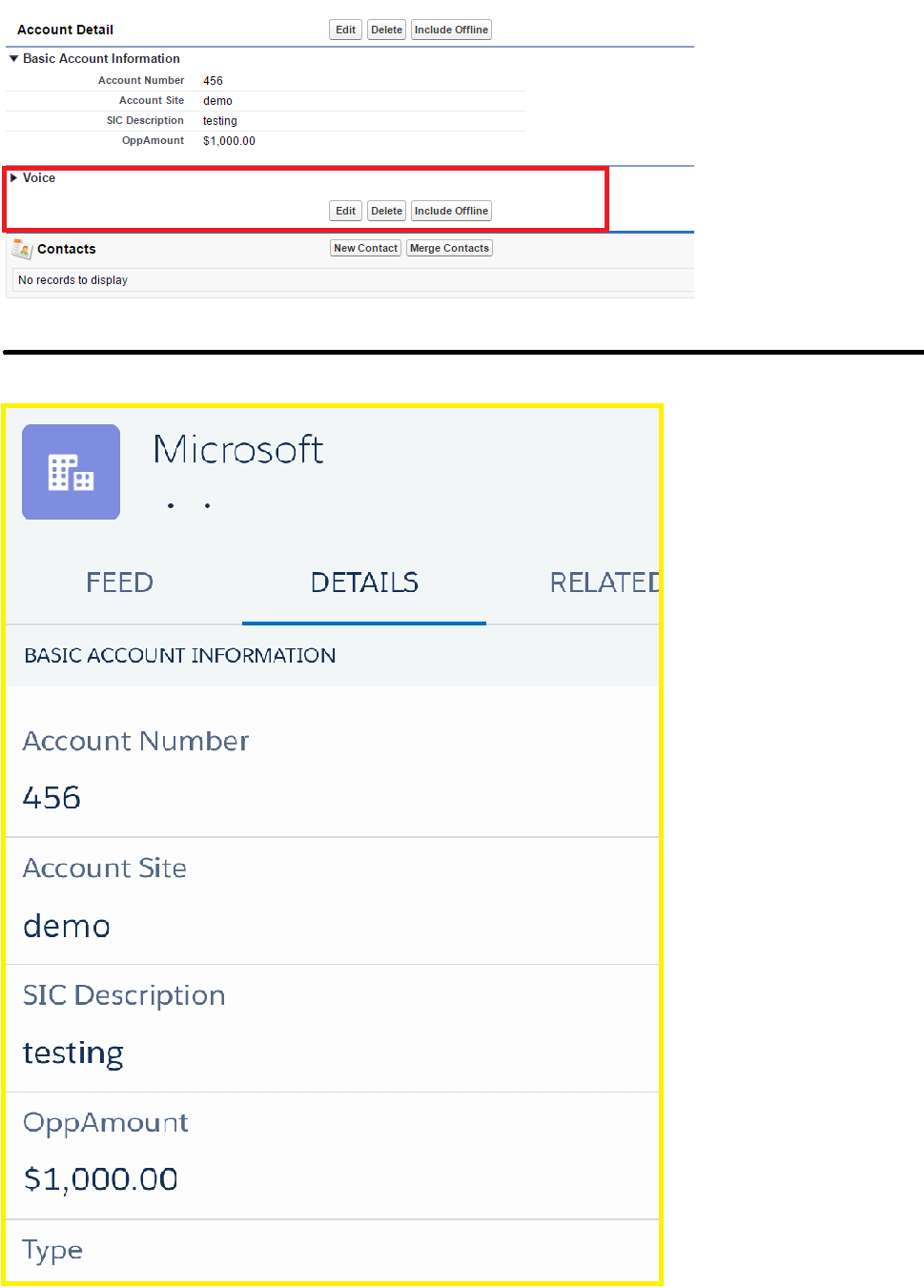This screenshot has width=924, height=1288.
Task: Click the top Delete button
Action: pyautogui.click(x=386, y=30)
